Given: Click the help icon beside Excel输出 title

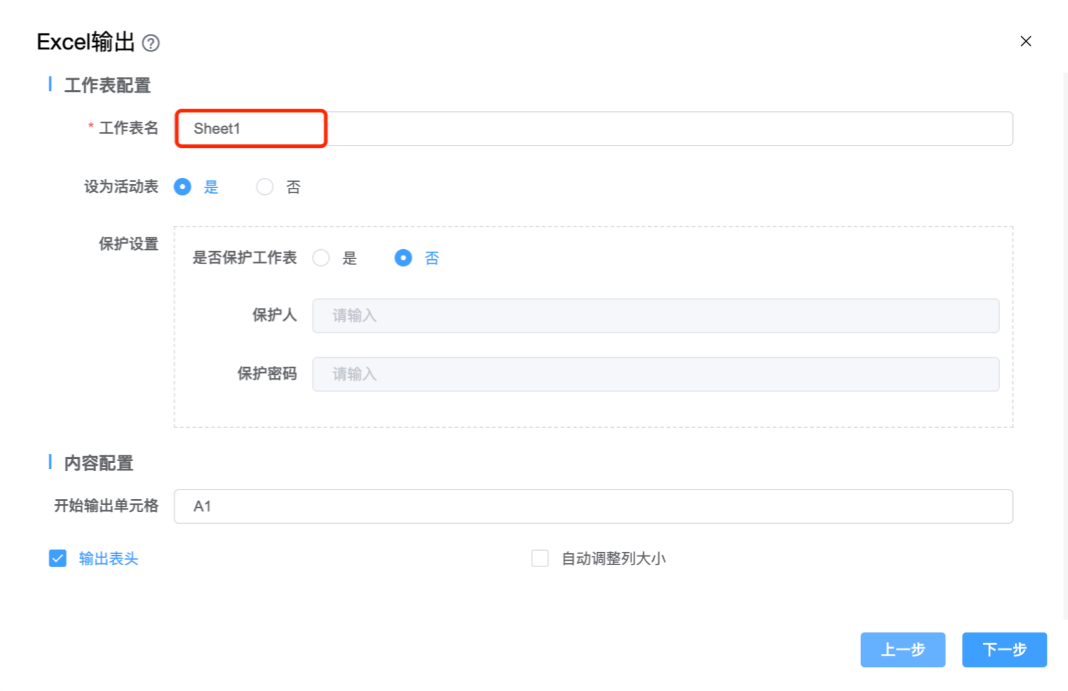Looking at the screenshot, I should click(x=151, y=43).
